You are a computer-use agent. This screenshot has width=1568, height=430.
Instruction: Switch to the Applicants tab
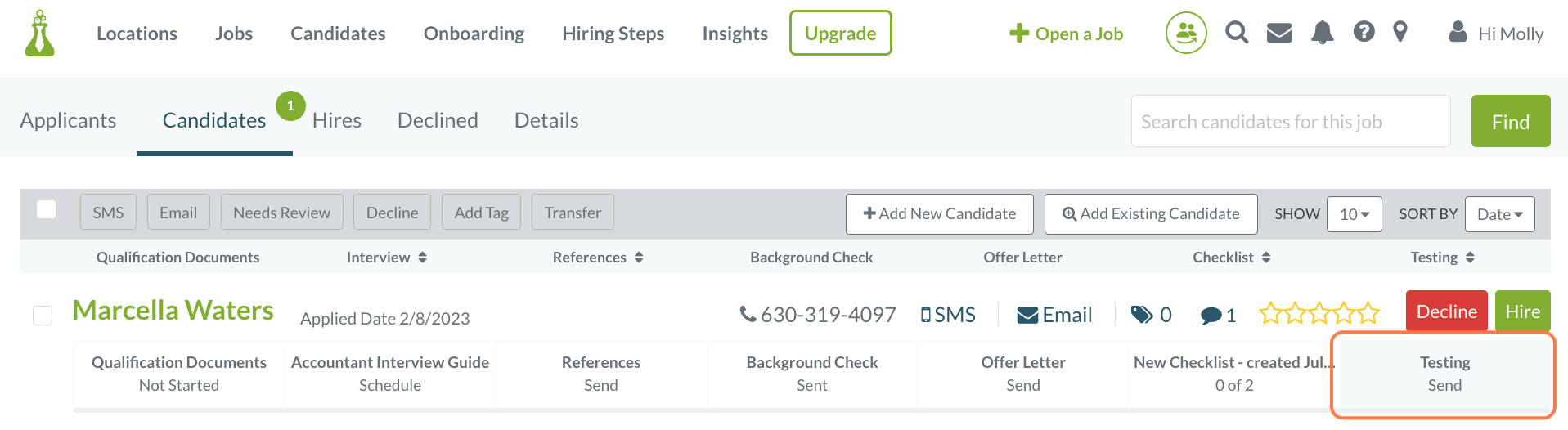coord(68,120)
